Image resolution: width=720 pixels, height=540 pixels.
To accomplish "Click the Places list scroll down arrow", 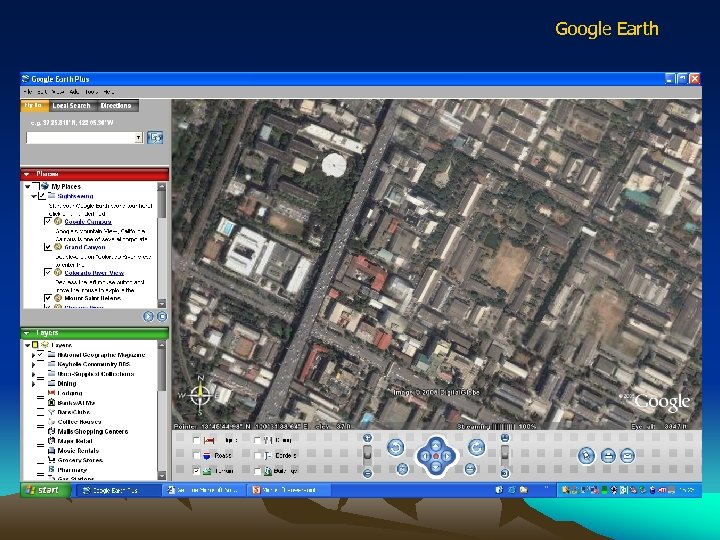I will point(162,304).
